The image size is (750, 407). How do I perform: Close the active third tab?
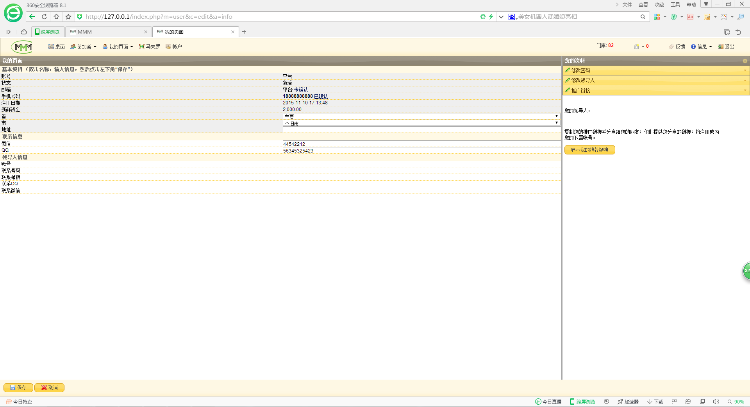click(x=233, y=32)
